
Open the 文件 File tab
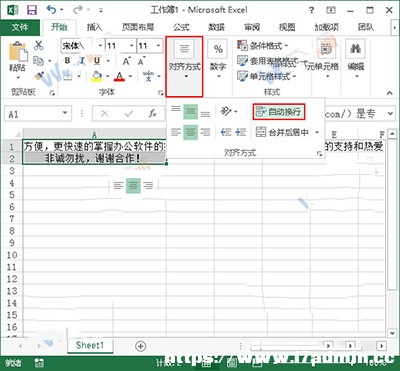[20, 27]
